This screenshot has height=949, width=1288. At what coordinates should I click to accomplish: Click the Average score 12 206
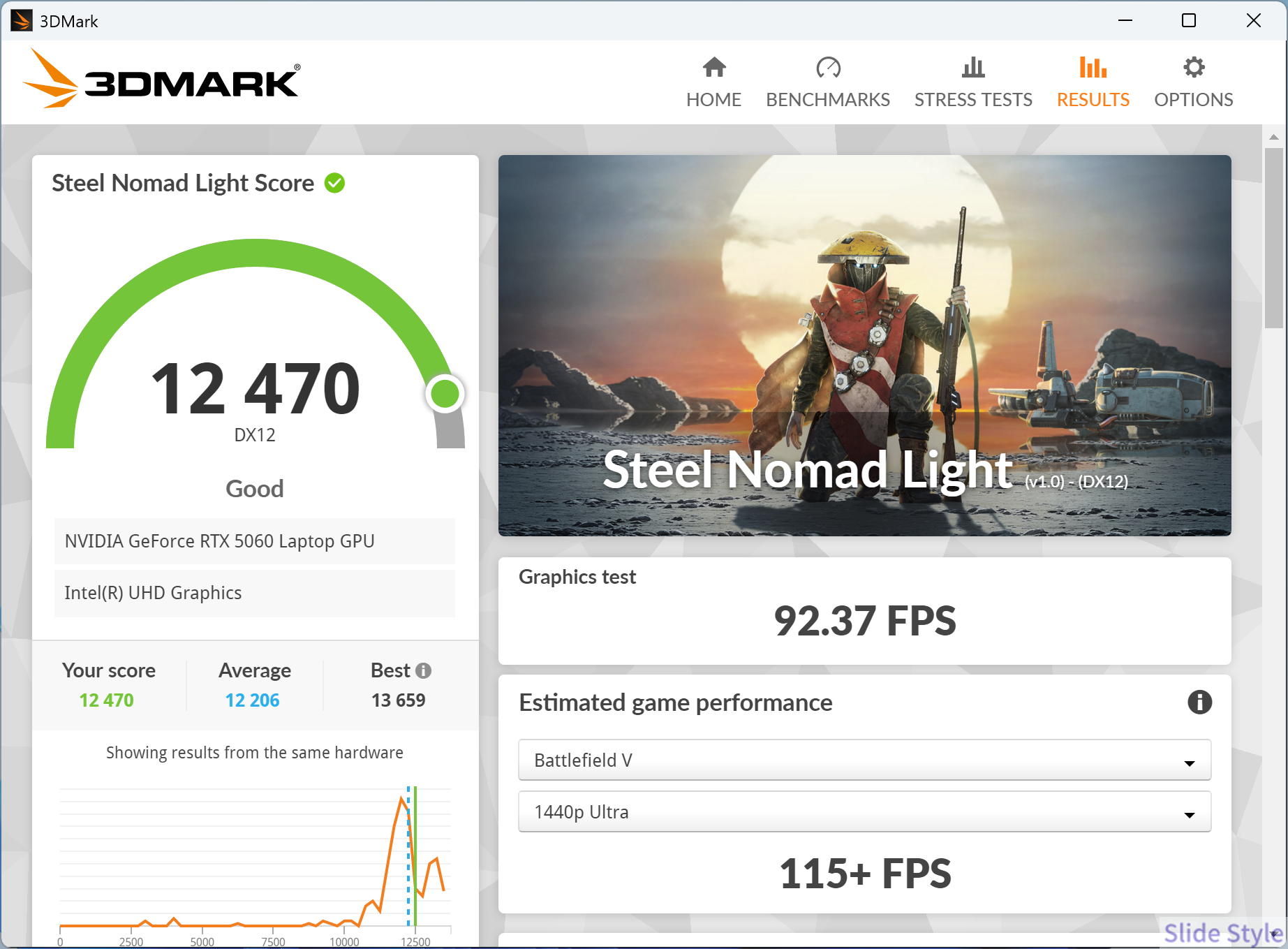pos(252,700)
